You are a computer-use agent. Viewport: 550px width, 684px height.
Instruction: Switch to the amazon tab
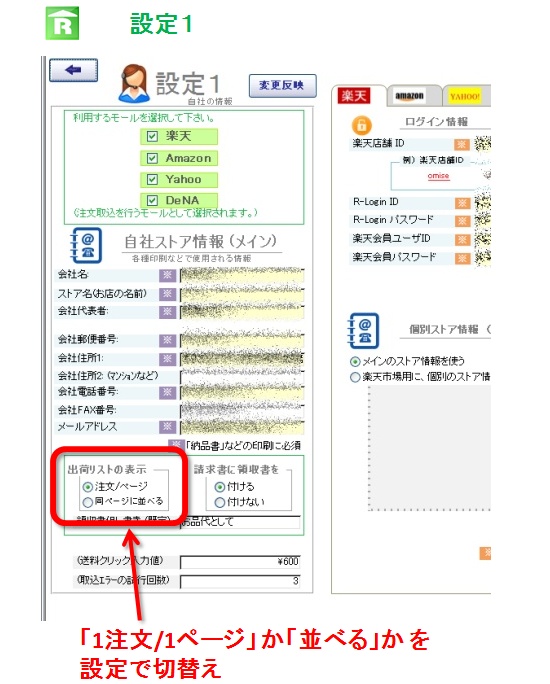(409, 96)
